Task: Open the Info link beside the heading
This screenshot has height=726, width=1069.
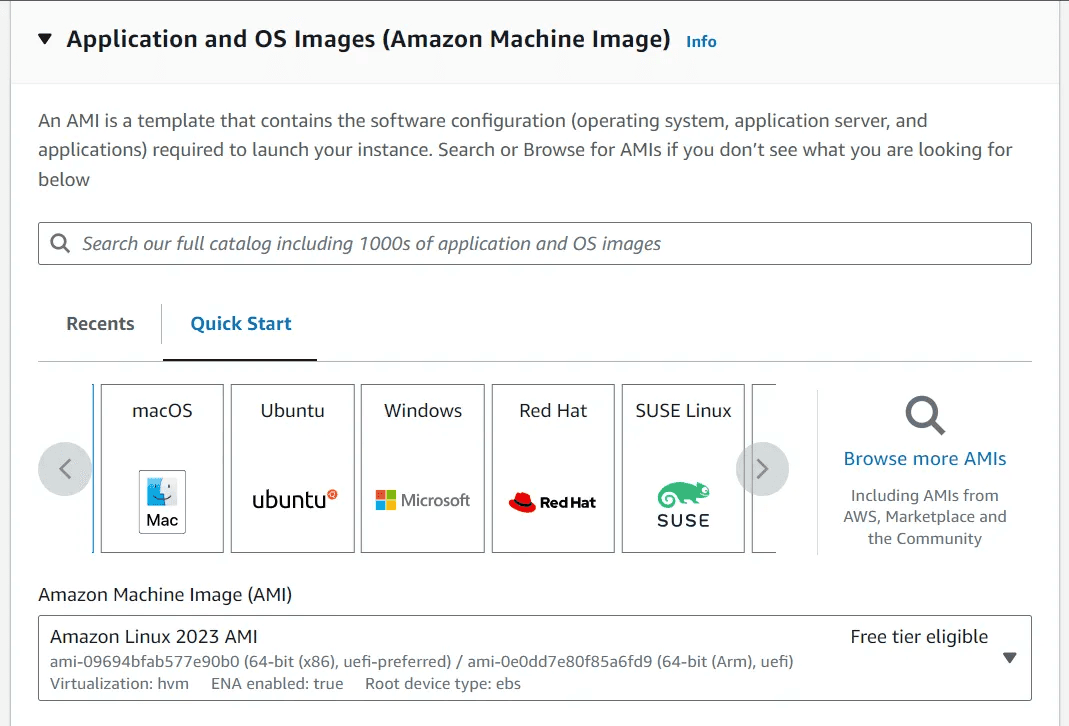Action: point(701,42)
